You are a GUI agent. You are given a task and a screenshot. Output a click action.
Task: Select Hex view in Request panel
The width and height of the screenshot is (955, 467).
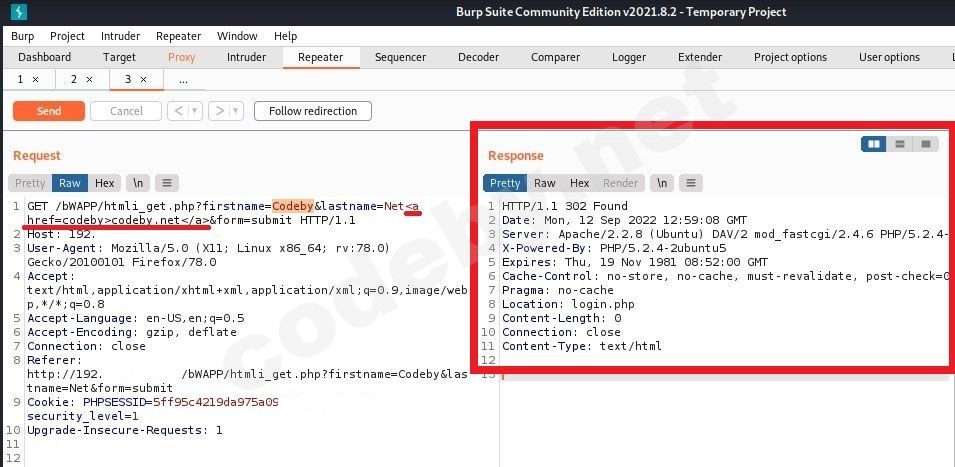105,183
